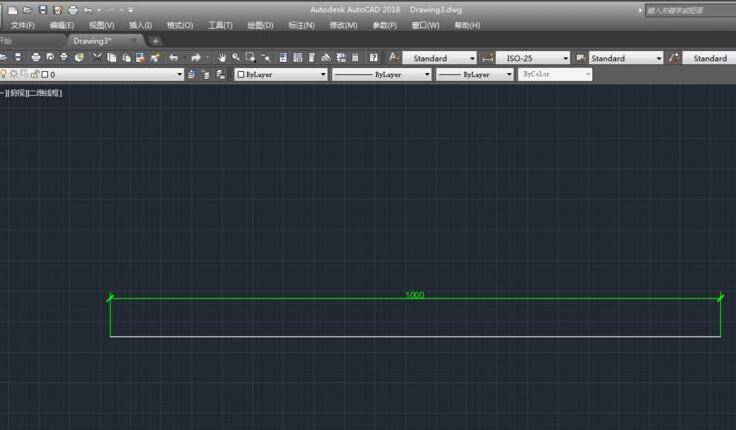Click the Layer Properties manager icon

[x=191, y=74]
